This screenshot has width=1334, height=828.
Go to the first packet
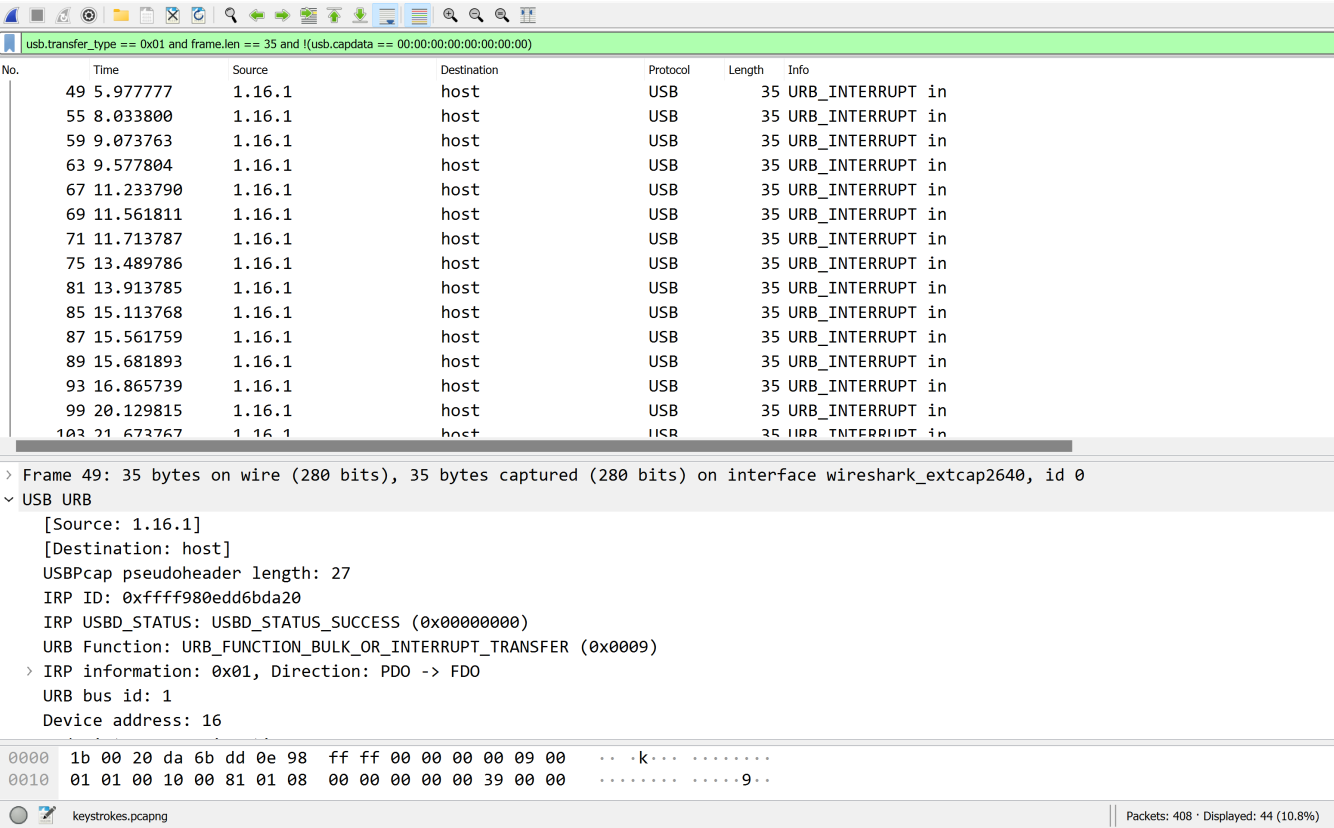[334, 15]
